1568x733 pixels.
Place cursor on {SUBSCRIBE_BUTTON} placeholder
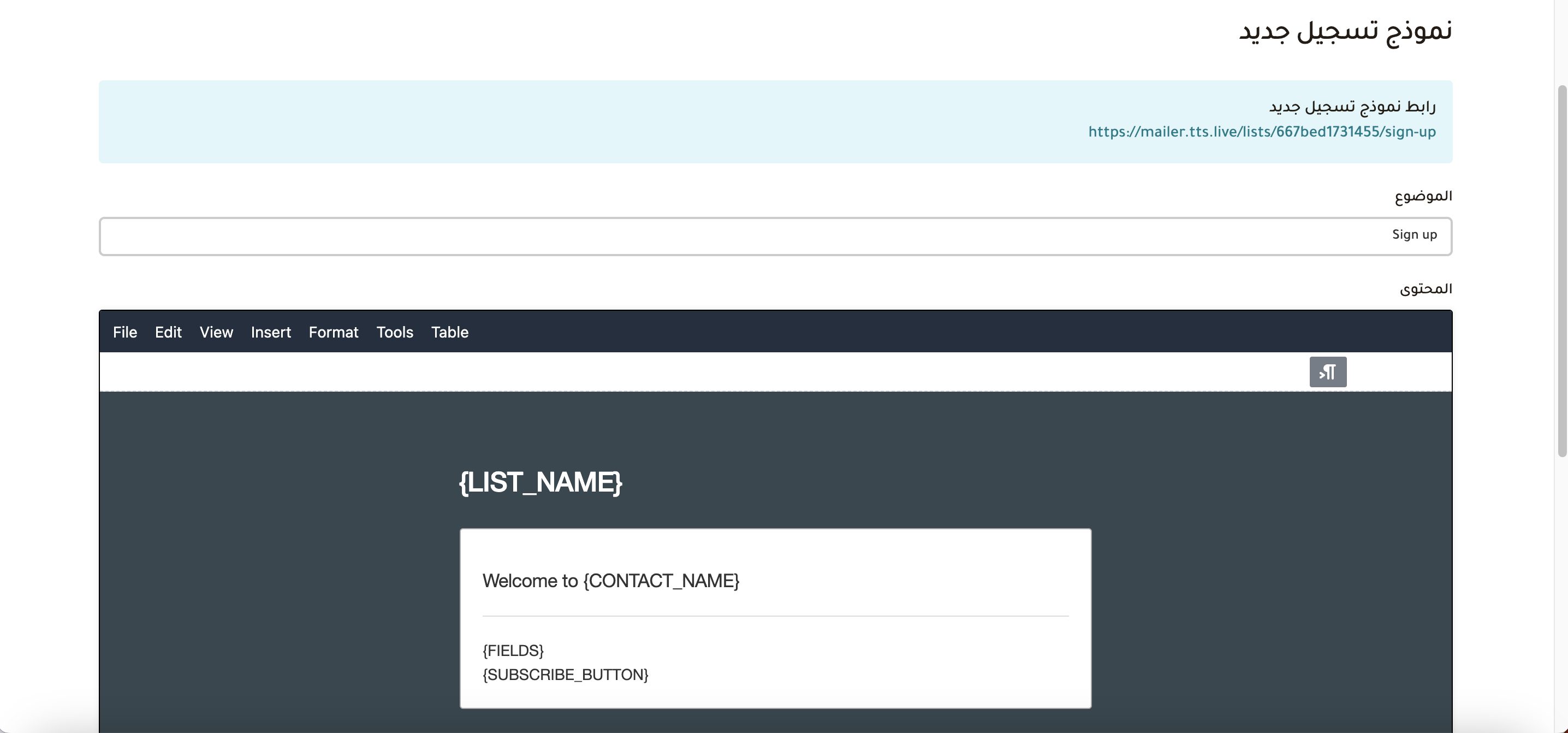click(566, 675)
